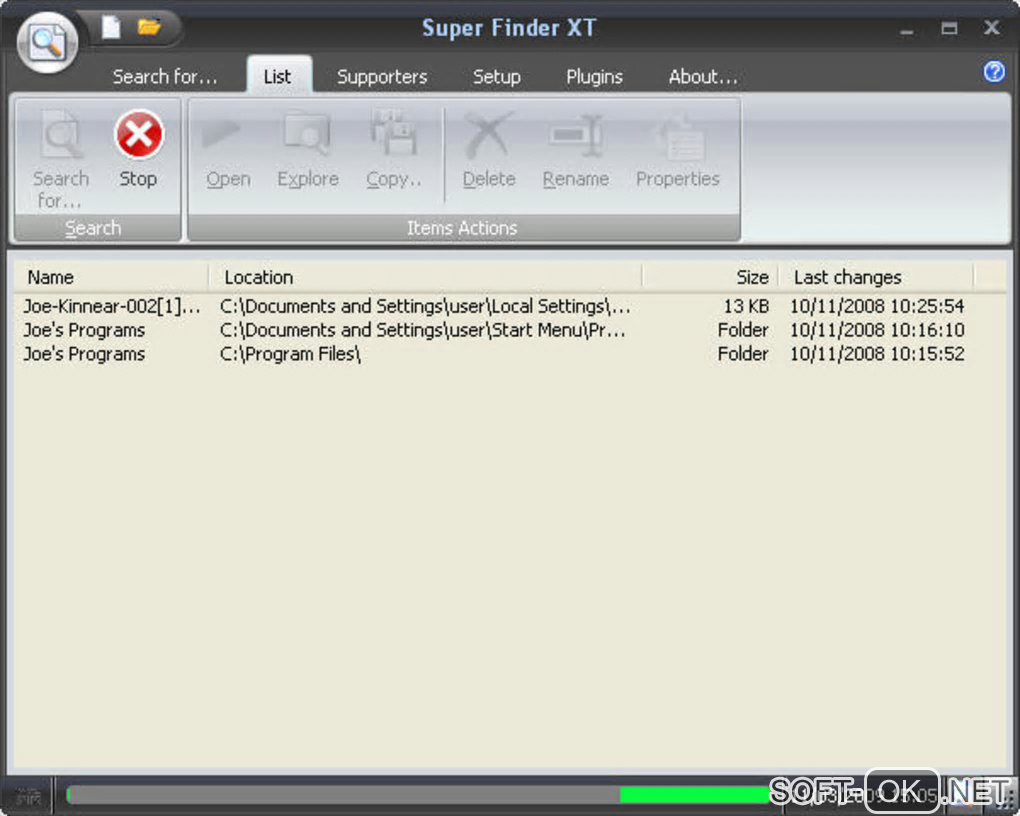Stop the running search
1020x816 pixels.
click(139, 150)
